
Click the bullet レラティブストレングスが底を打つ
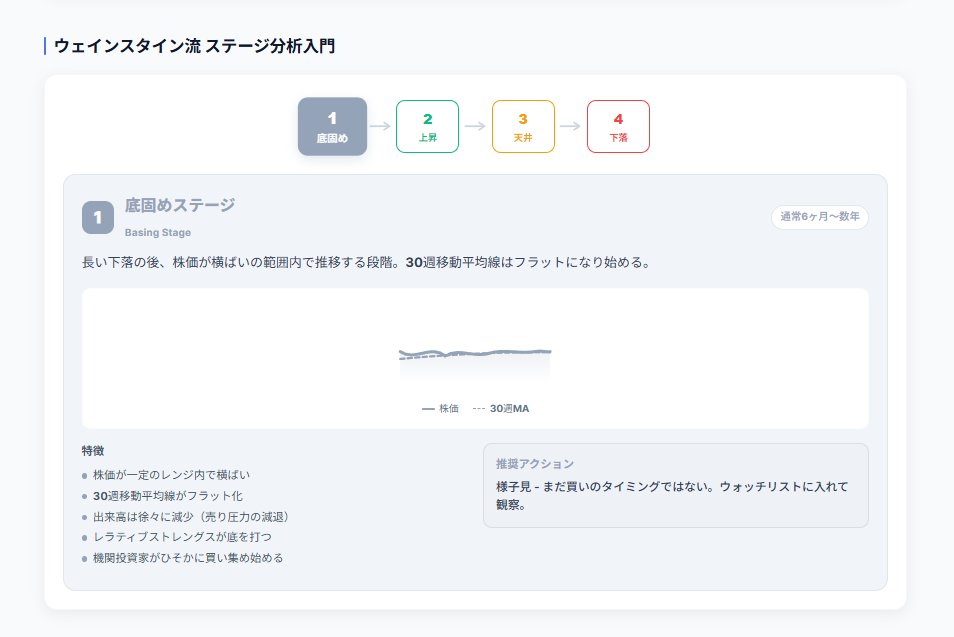[183, 537]
